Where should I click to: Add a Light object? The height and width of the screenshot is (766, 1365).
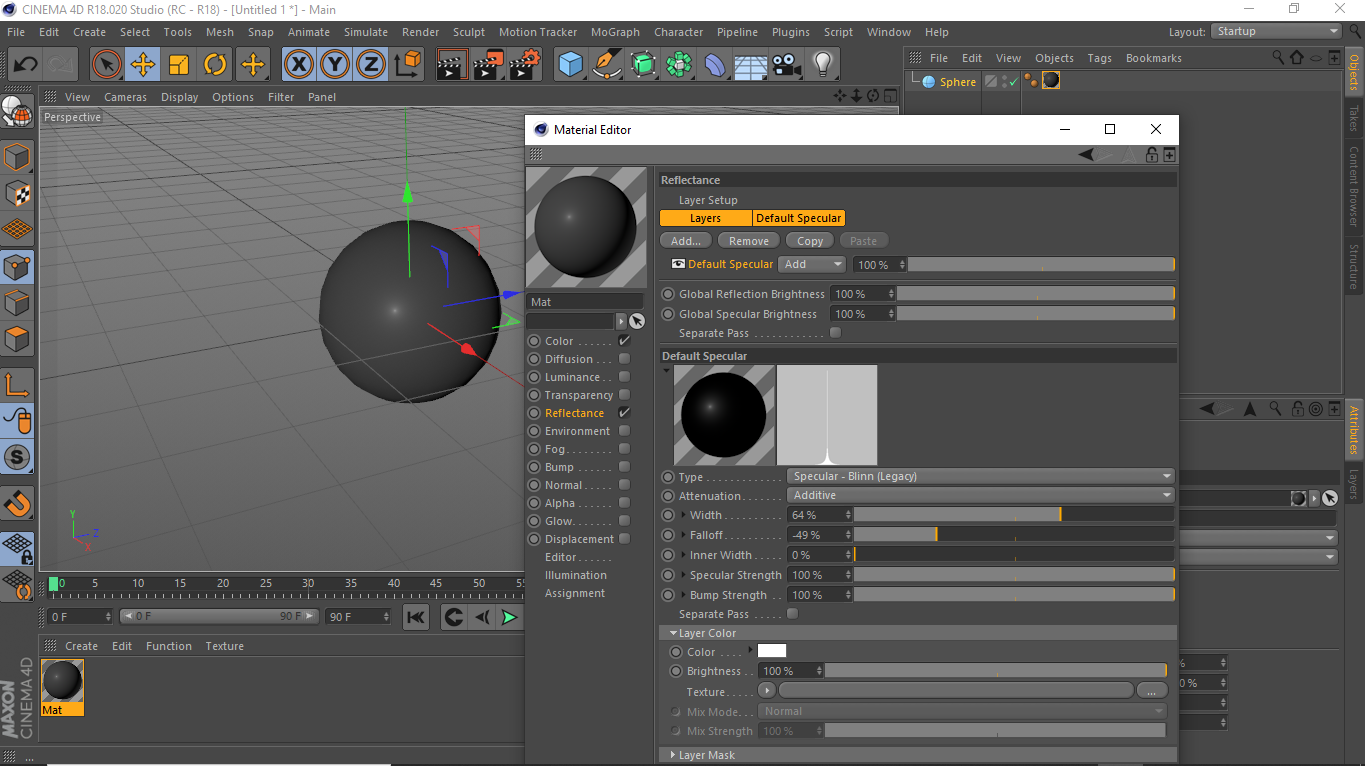tap(823, 65)
